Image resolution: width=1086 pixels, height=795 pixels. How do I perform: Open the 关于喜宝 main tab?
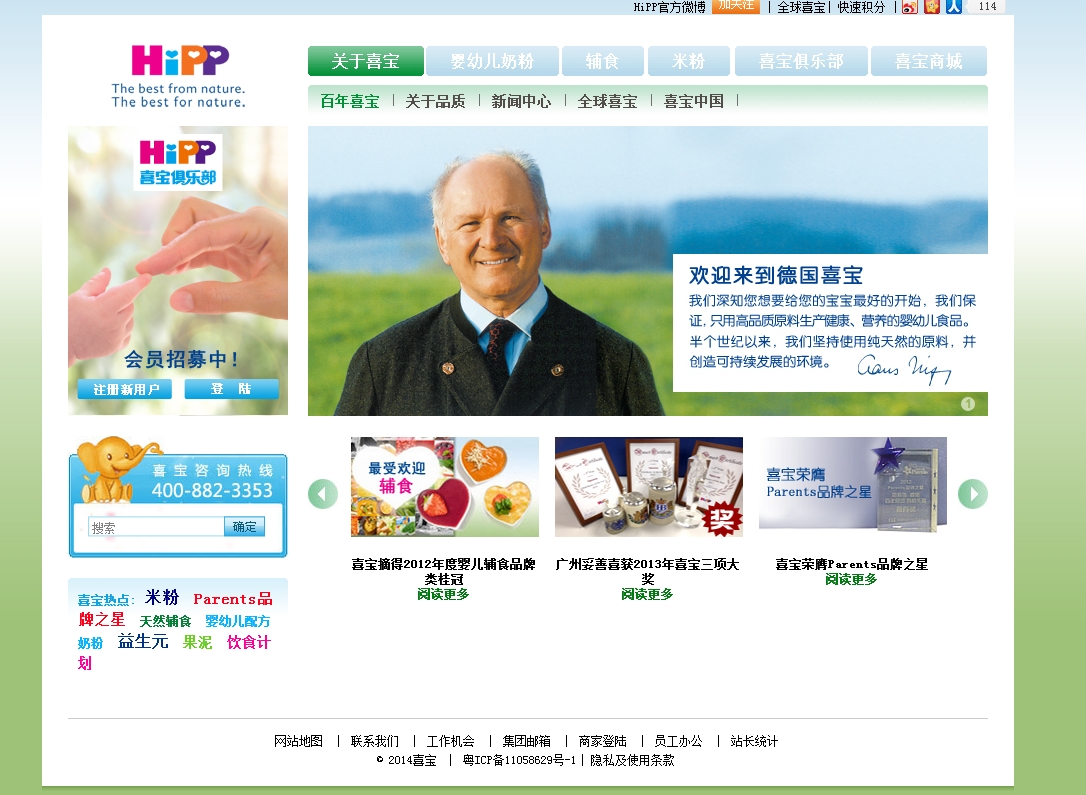pyautogui.click(x=366, y=61)
